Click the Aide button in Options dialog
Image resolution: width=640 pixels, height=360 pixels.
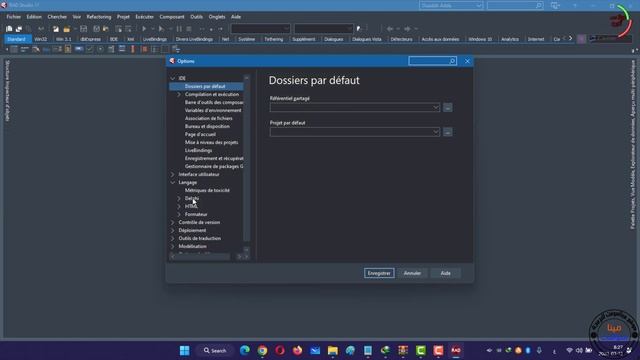[x=445, y=273]
